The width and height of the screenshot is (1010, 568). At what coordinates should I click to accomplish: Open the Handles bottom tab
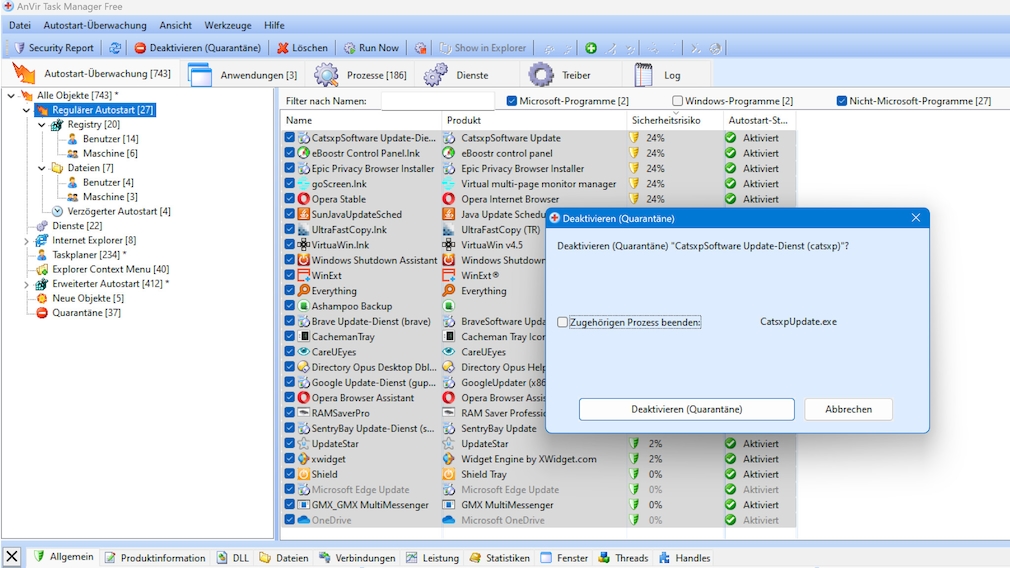click(x=684, y=558)
